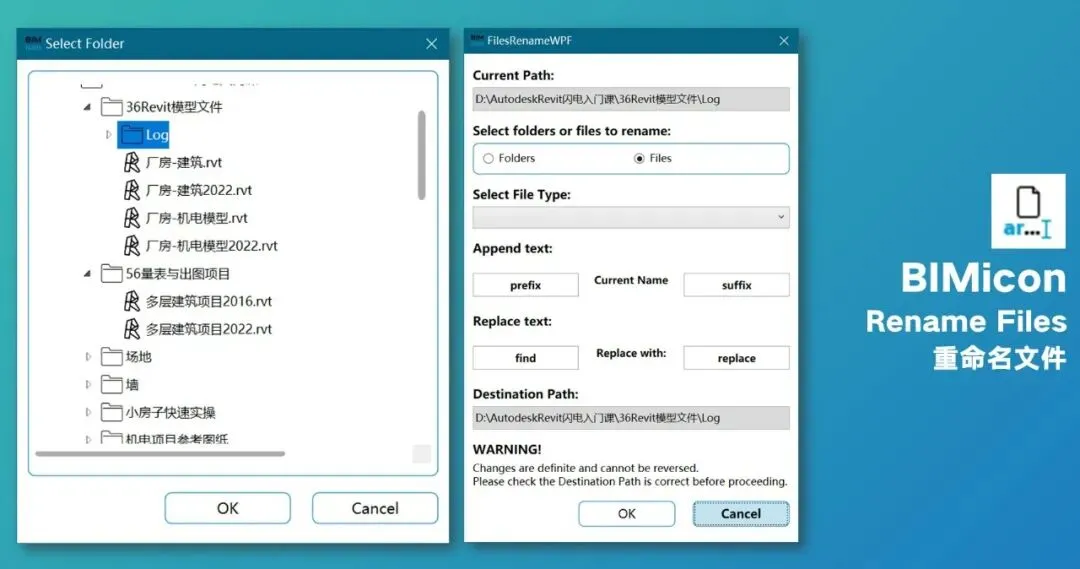Viewport: 1080px width, 569px height.
Task: Click Revit file icon of 厂房-机电模型.rvt
Action: (x=132, y=218)
